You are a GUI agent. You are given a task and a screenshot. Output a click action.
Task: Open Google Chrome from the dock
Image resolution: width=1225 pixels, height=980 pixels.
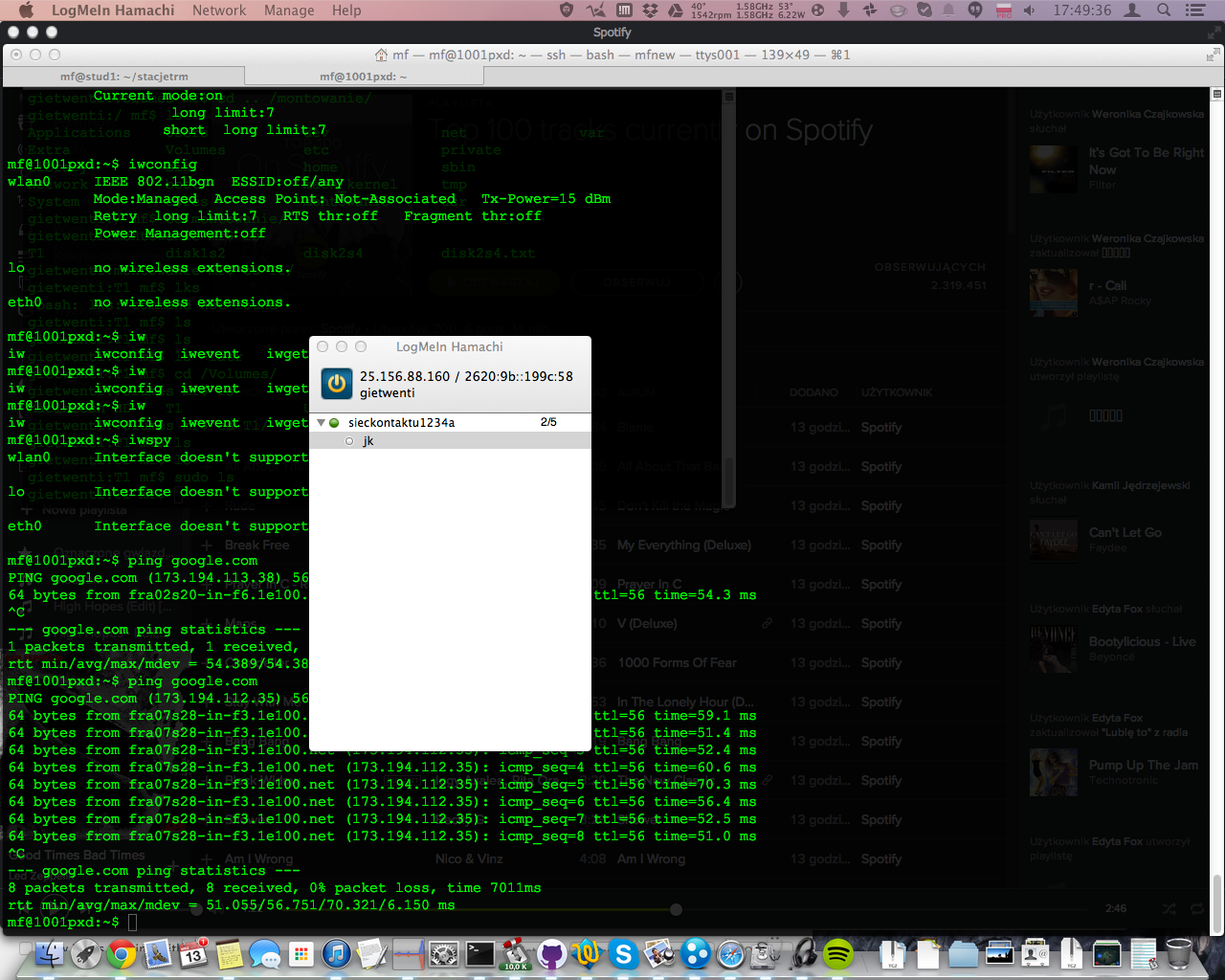coord(122,954)
